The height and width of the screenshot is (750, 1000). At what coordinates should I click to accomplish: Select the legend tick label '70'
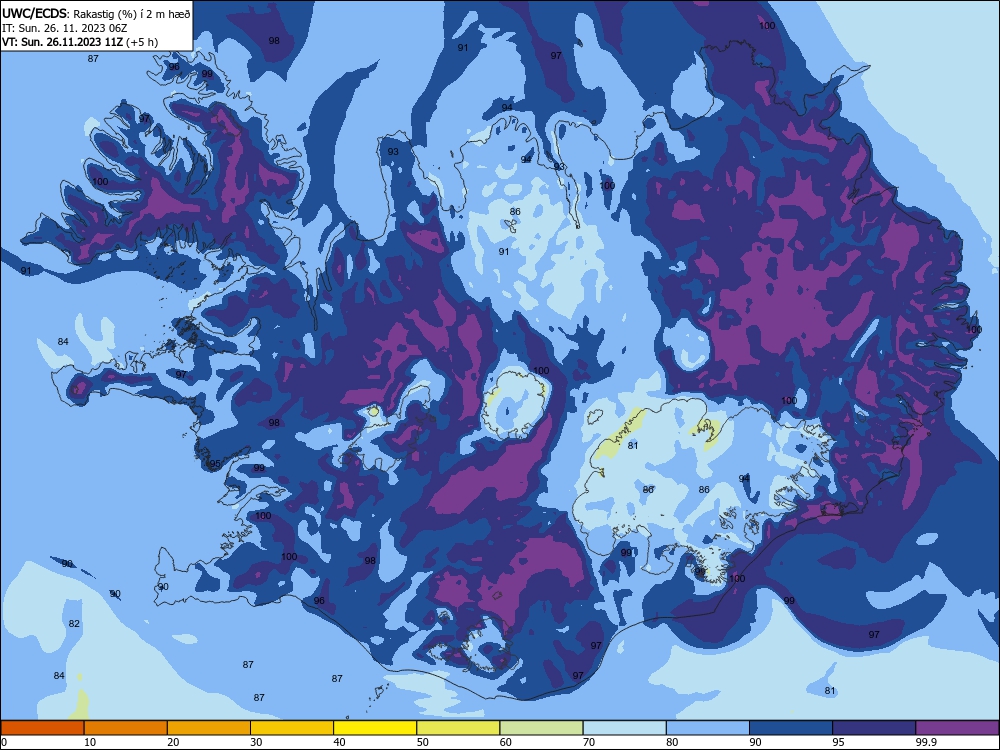click(589, 742)
